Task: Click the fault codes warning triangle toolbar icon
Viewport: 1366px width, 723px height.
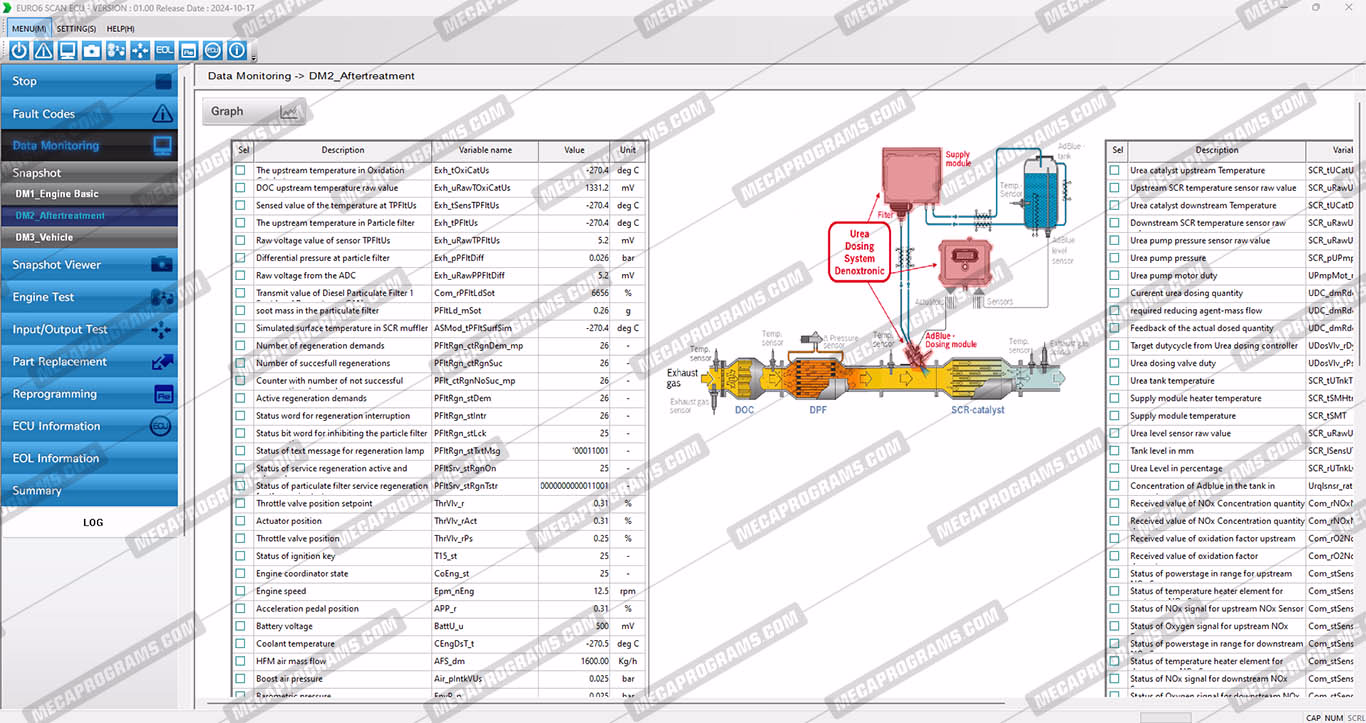Action: 43,50
